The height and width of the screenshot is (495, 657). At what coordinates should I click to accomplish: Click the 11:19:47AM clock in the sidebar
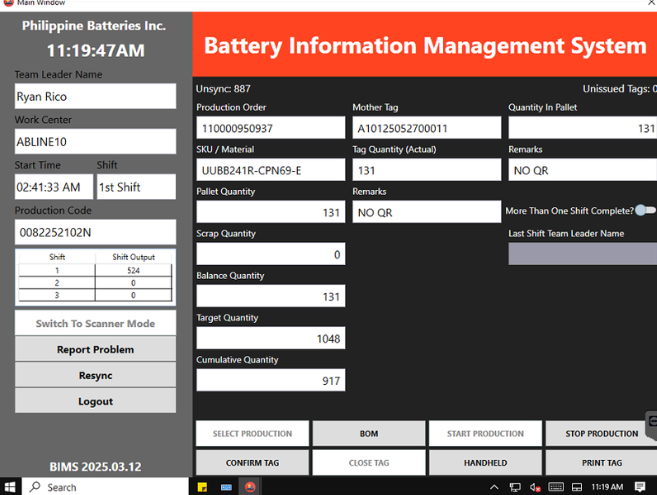tap(96, 51)
